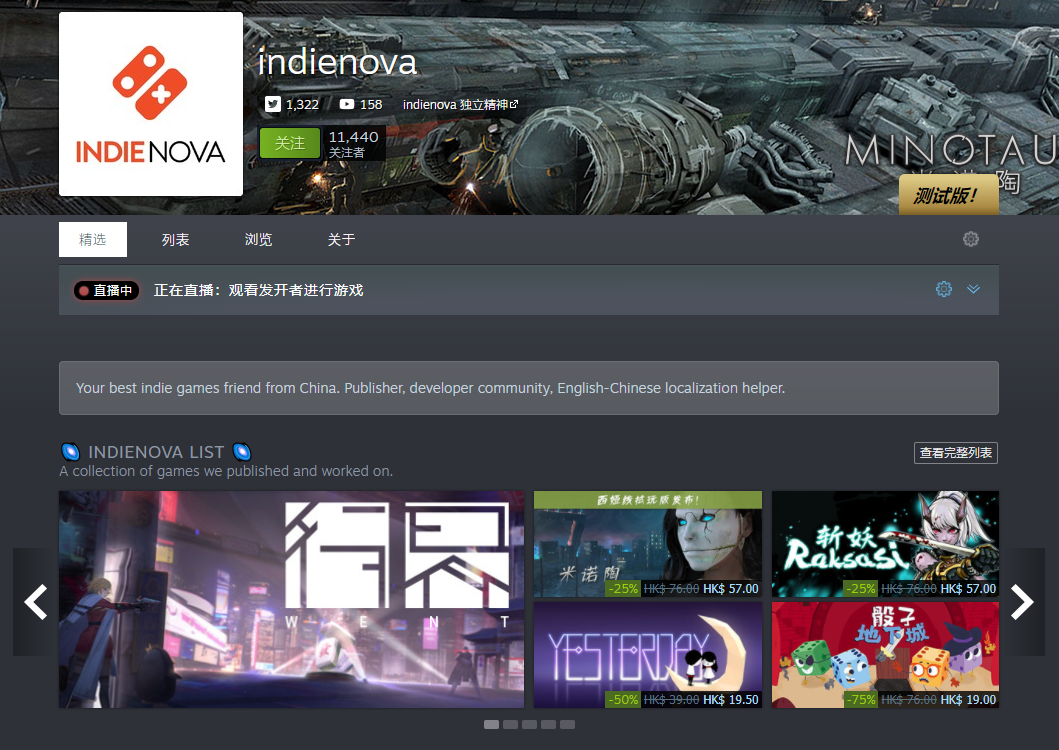Select the fourth carousel page indicator

pyautogui.click(x=548, y=724)
